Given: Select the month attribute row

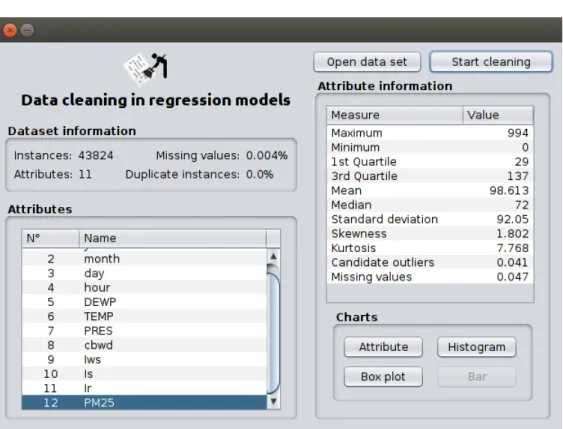Looking at the screenshot, I should (x=144, y=259).
